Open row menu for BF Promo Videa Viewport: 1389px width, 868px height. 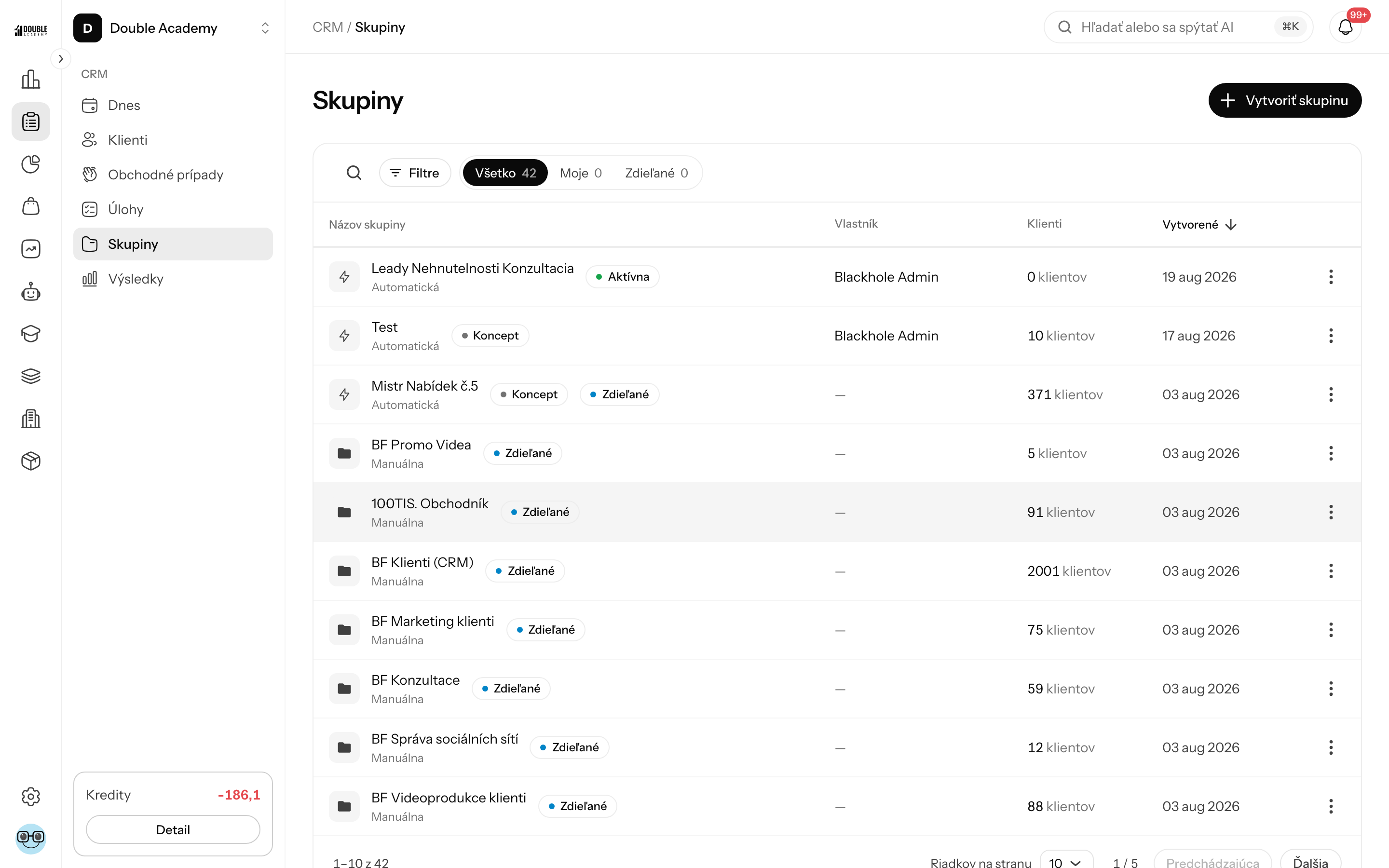(x=1331, y=453)
